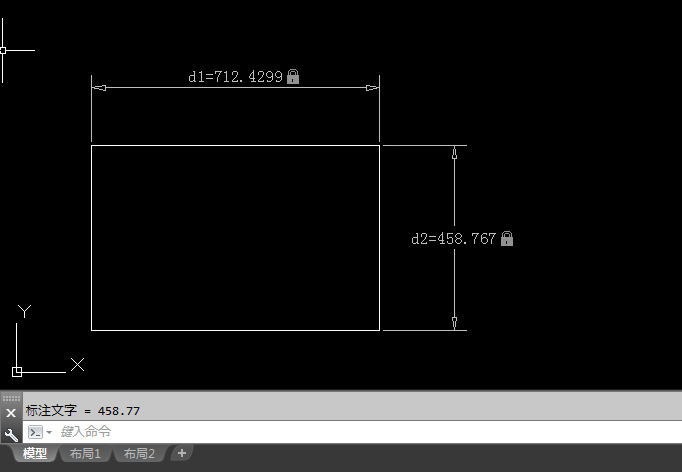682x472 pixels.
Task: Click the 标注文字 = 458.77 history line
Action: (83, 411)
